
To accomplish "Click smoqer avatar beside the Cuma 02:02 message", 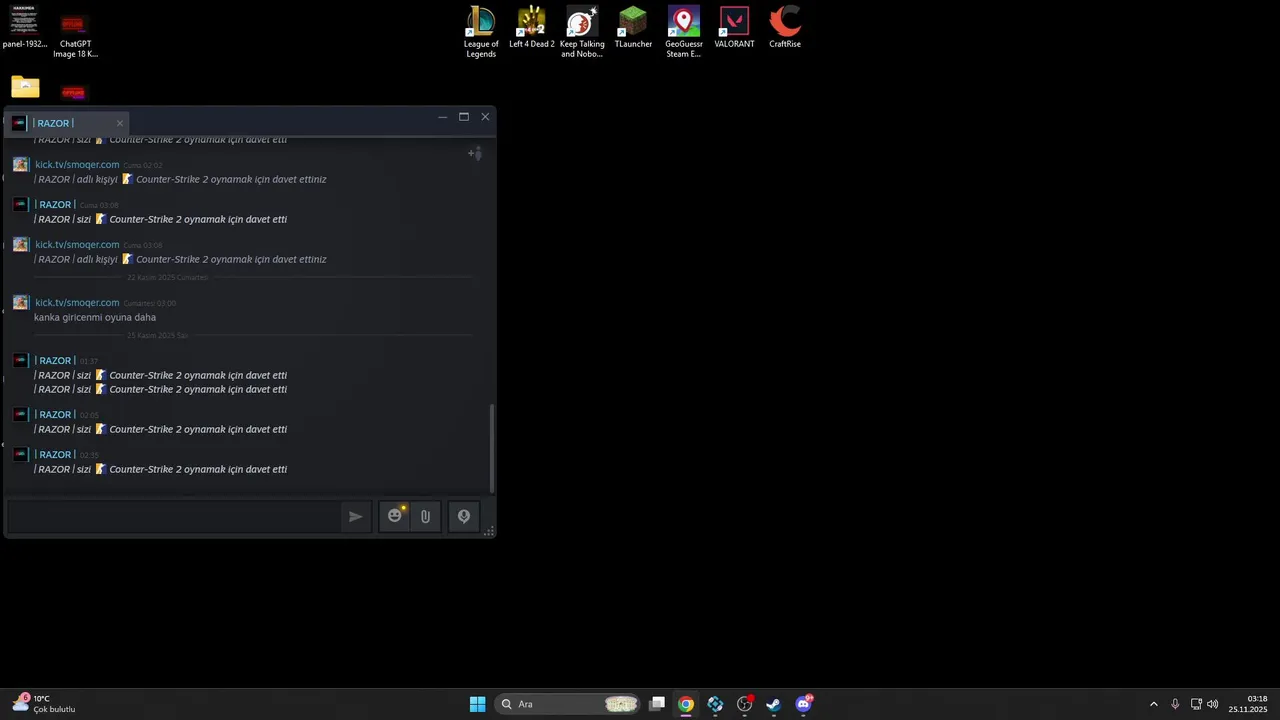I will point(20,164).
